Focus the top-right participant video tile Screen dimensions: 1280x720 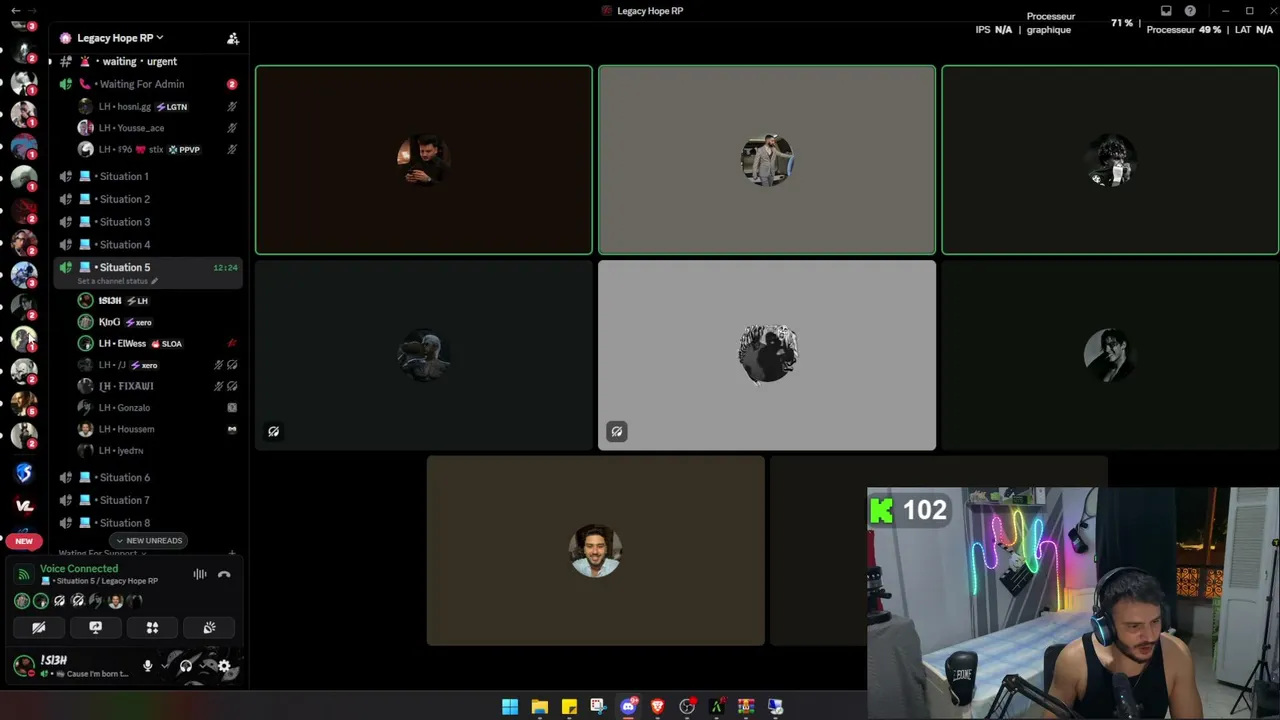coord(1110,160)
